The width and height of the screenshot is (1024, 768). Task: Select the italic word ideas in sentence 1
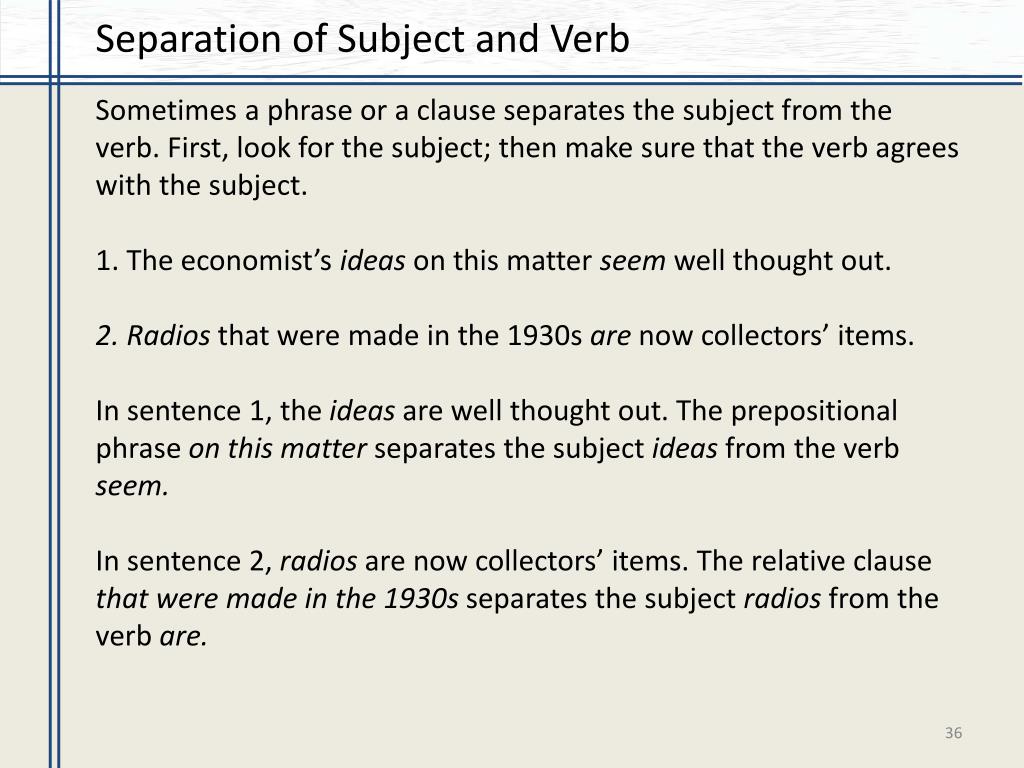pyautogui.click(x=372, y=261)
